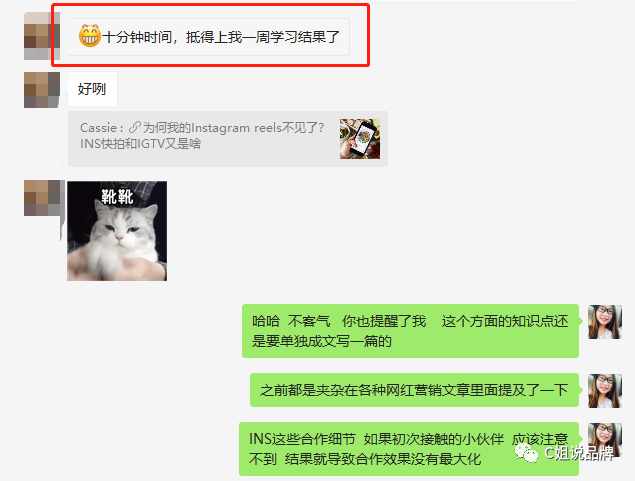
Task: Click sender avatar beside 之前都是夹杂 message
Action: (x=604, y=391)
